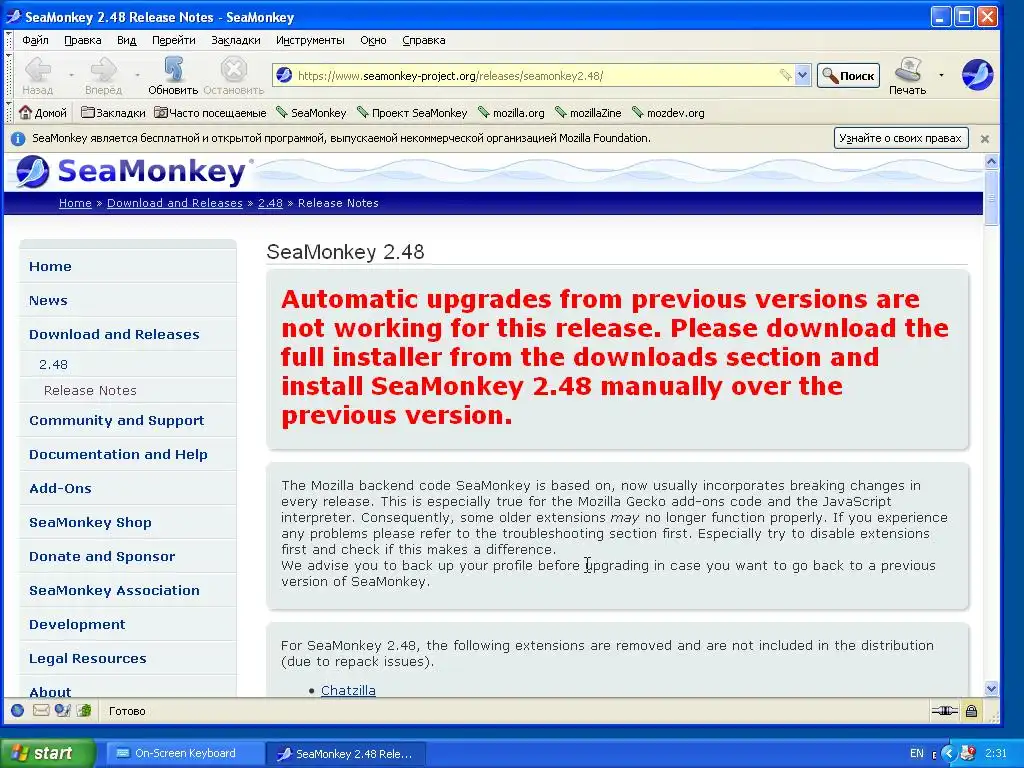The image size is (1024, 768).
Task: Open Composer icon in status bar
Action: pyautogui.click(x=84, y=711)
